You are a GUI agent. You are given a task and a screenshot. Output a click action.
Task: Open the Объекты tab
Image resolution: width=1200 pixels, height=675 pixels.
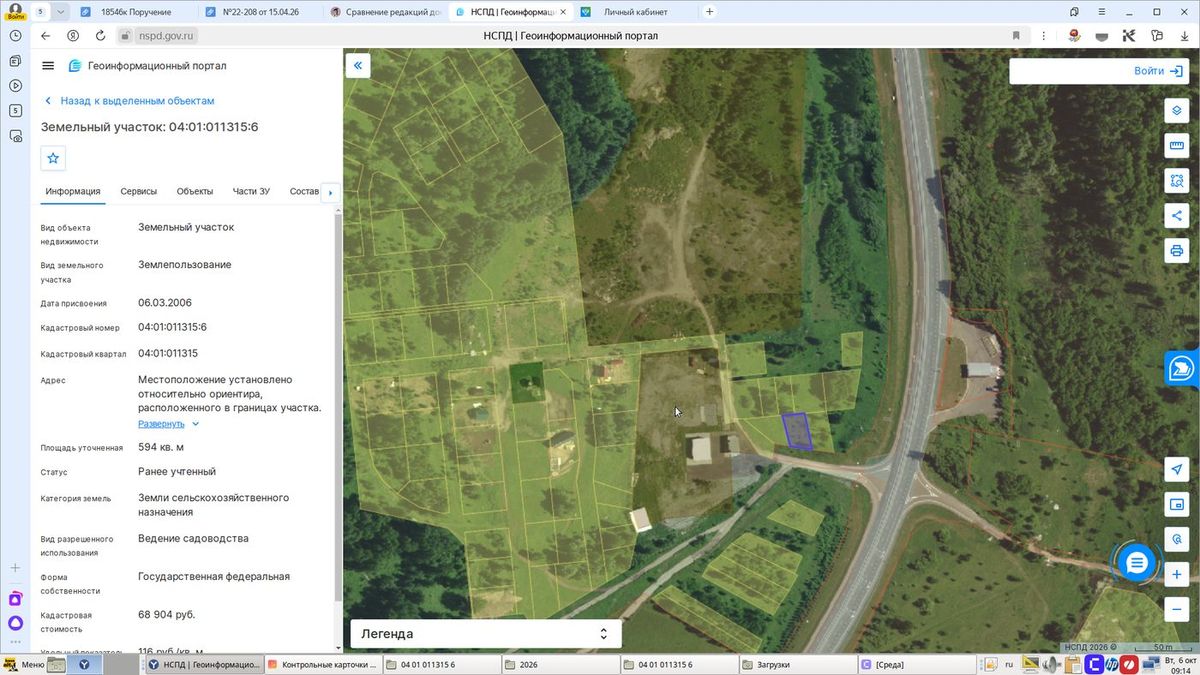tap(195, 191)
